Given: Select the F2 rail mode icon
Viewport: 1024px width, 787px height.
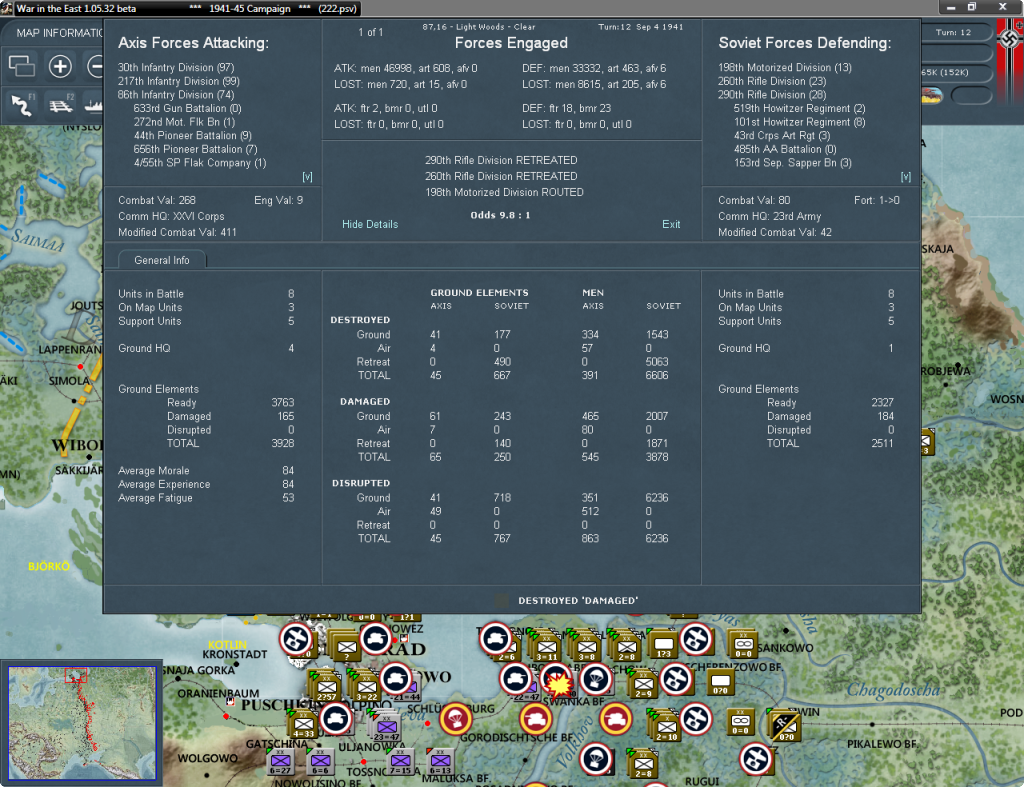Looking at the screenshot, I should pos(61,104).
